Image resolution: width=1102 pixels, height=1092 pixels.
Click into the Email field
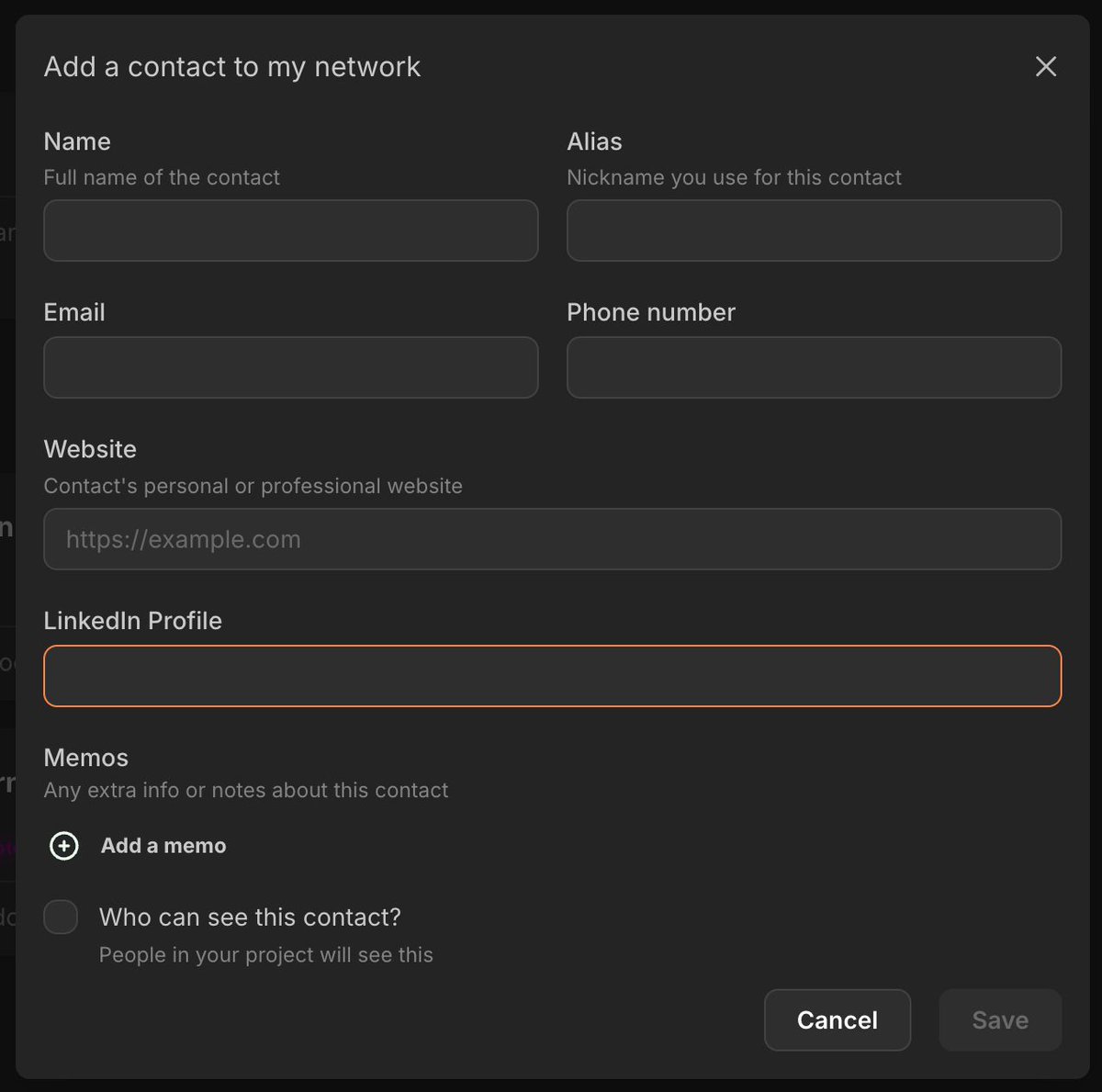291,367
